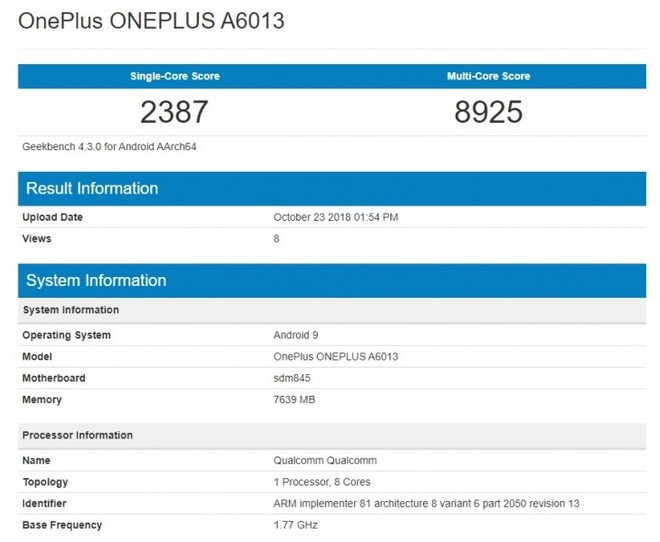Screen dimensions: 660x542
Task: Select the multi-core score value 8925
Action: (488, 112)
